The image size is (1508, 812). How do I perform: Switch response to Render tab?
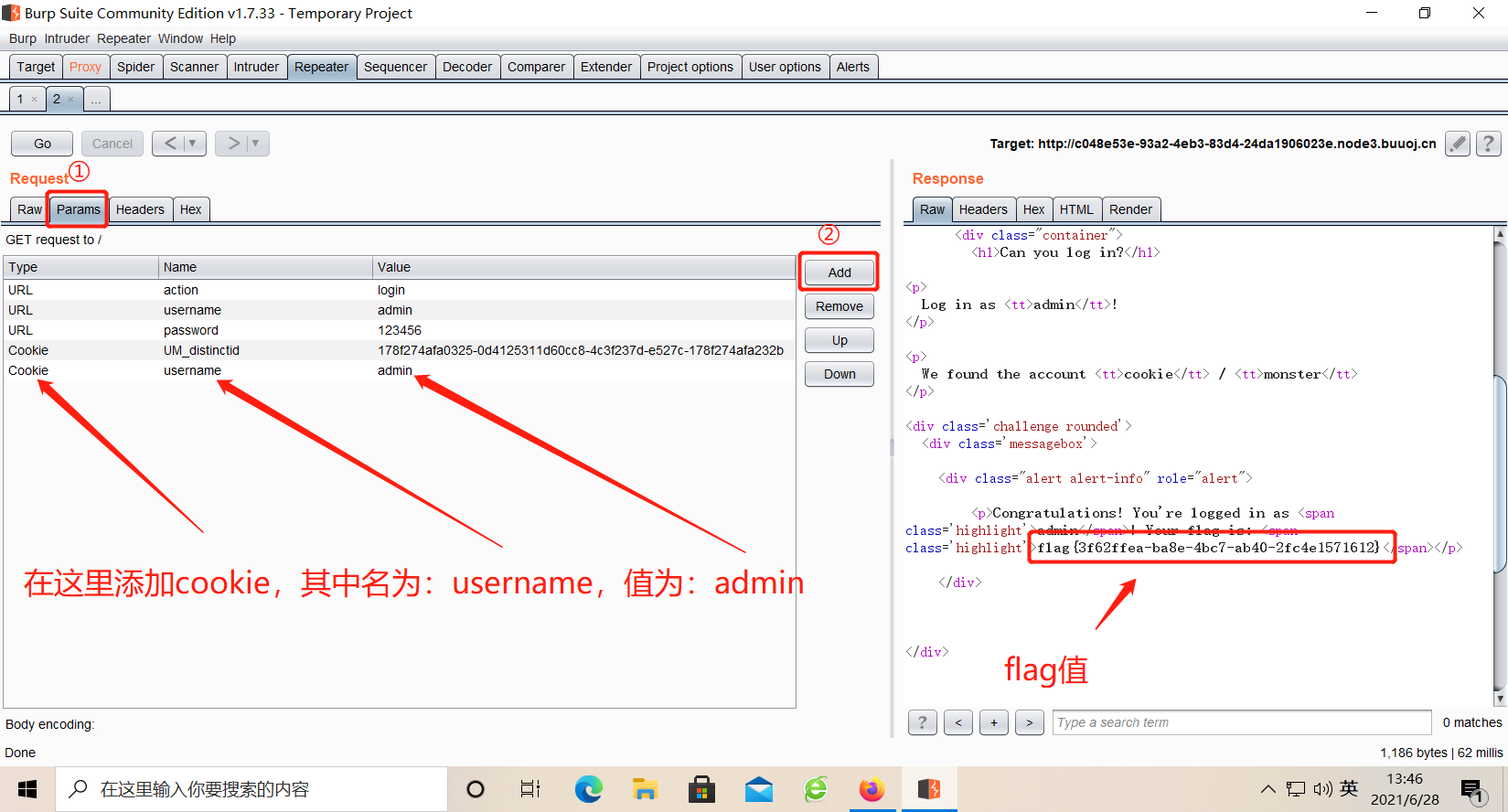(1130, 209)
